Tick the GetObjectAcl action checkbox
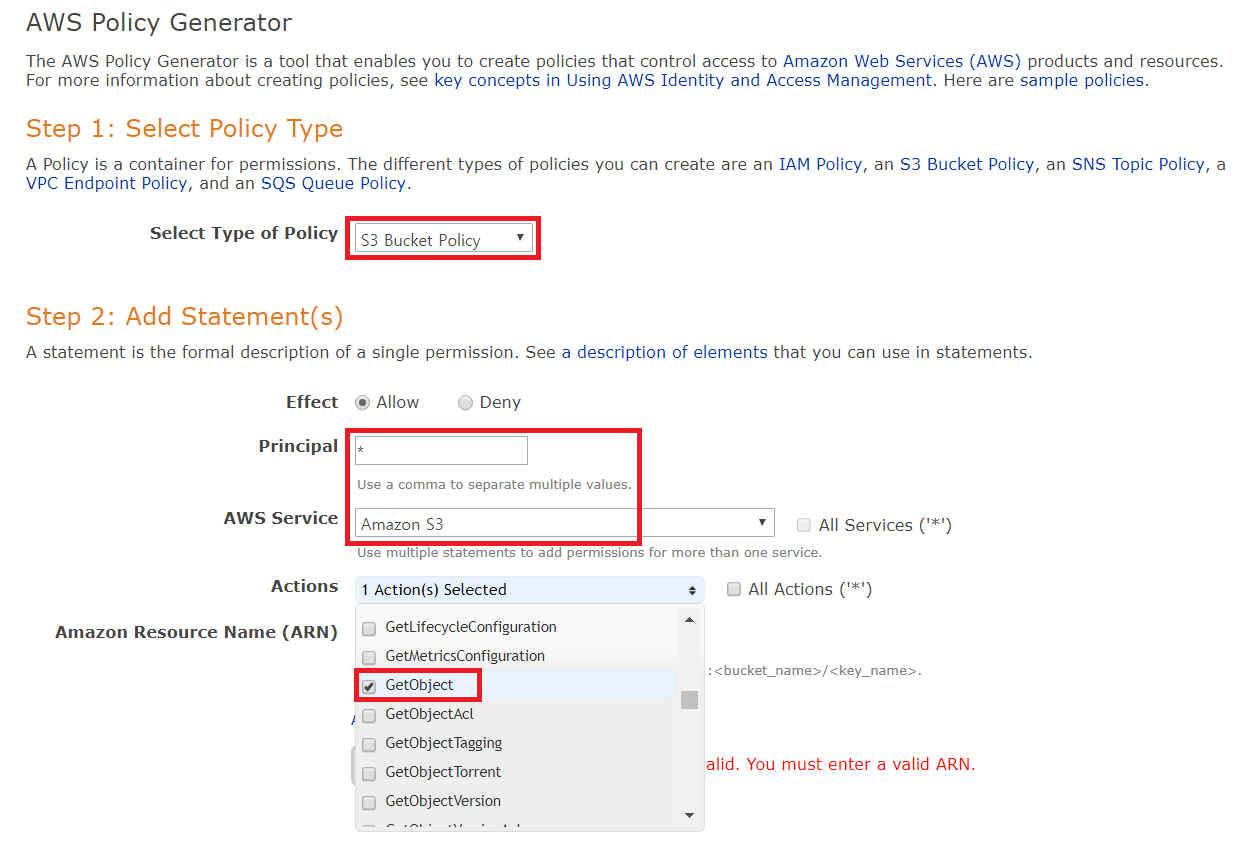The width and height of the screenshot is (1244, 846). tap(368, 715)
